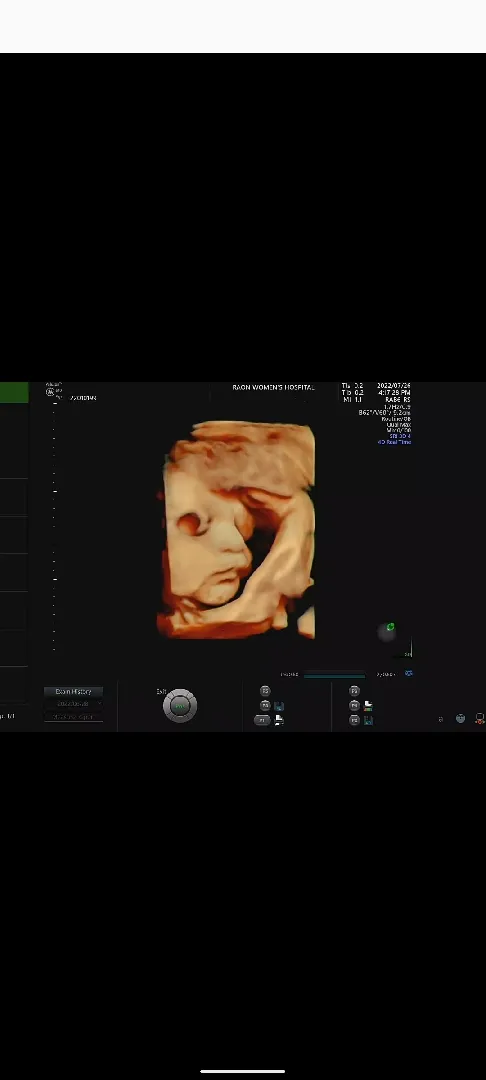Click the left bottom P1 button

262,720
